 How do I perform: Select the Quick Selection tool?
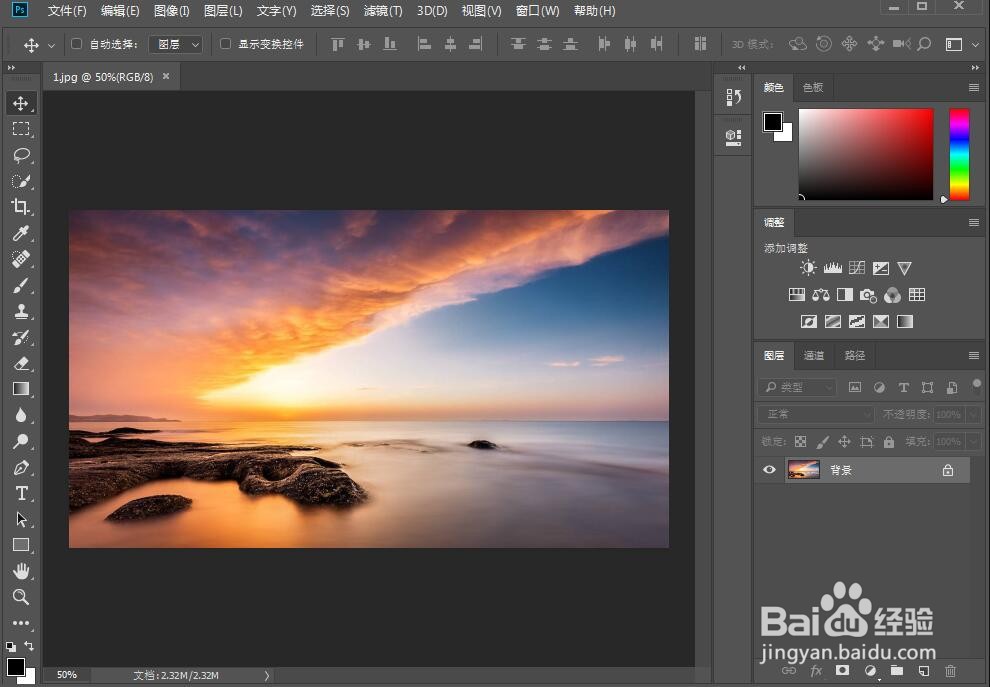pos(21,181)
